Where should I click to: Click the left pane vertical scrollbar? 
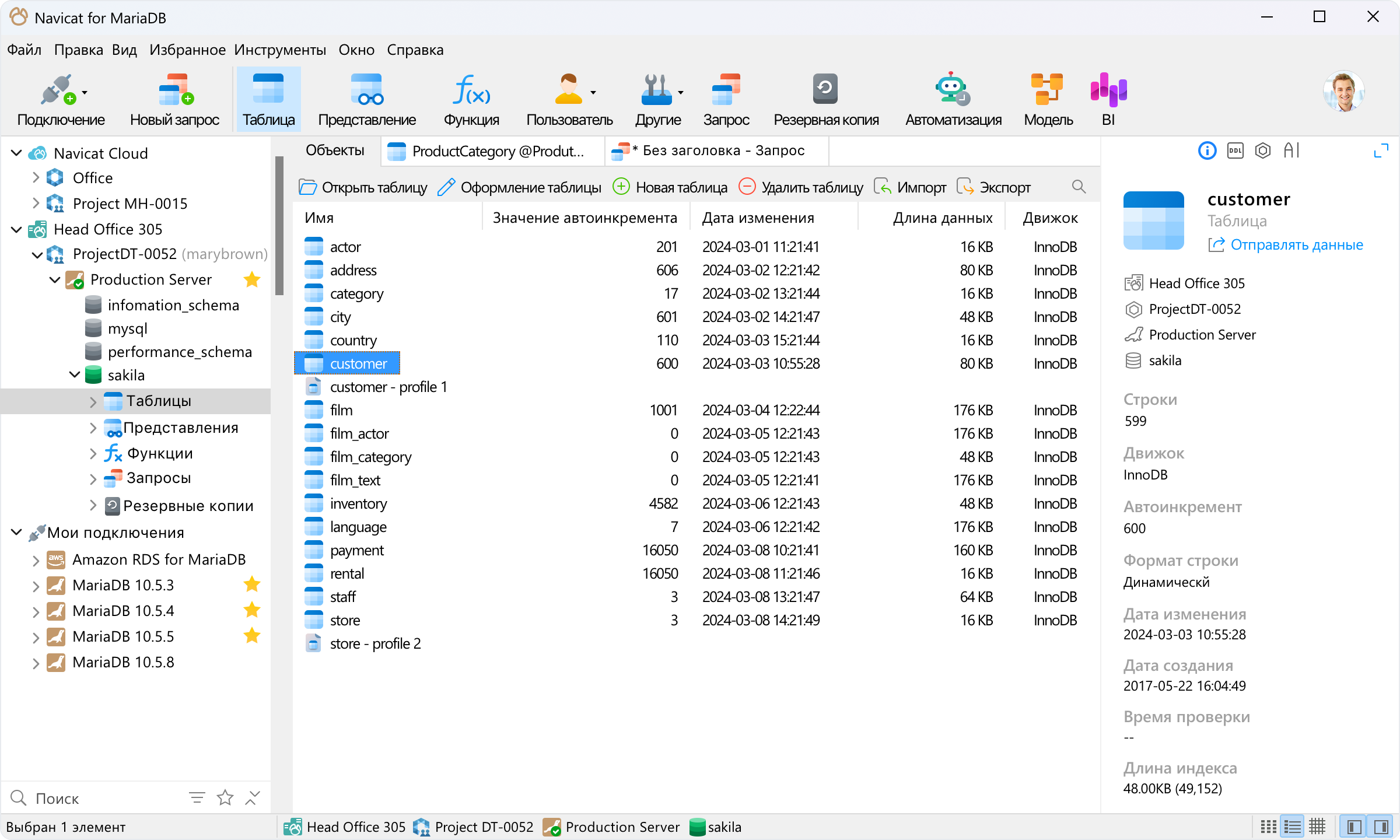coord(279,225)
